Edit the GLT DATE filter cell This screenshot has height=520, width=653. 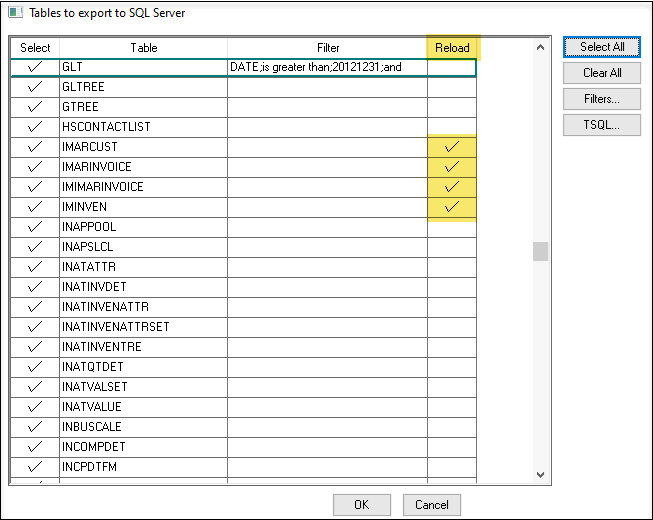(x=327, y=68)
